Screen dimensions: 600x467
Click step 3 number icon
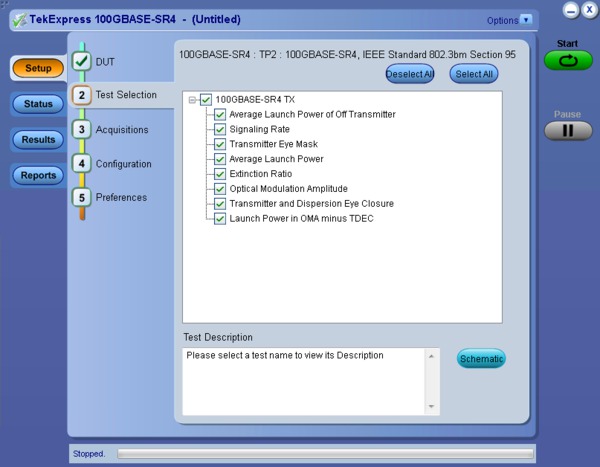(82, 129)
